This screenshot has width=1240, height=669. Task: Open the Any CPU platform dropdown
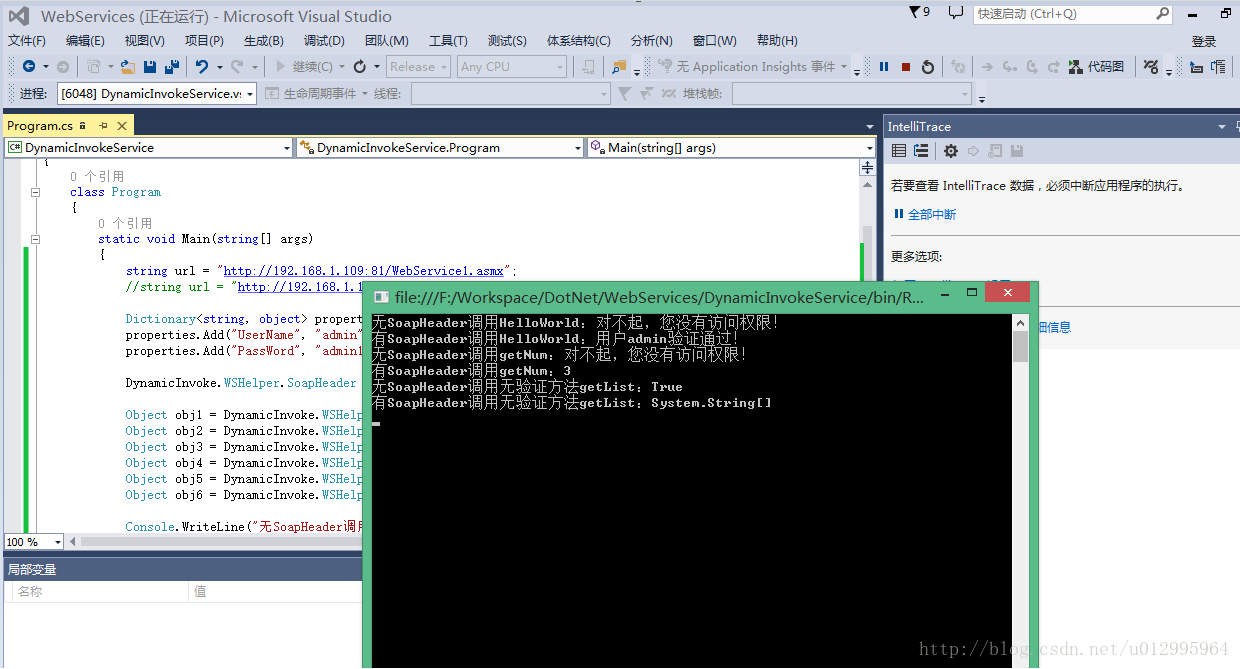513,67
